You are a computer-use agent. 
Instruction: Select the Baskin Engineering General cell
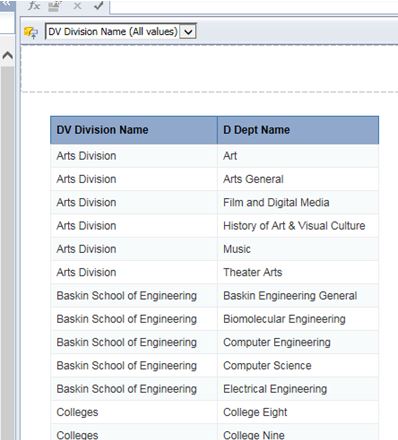pos(298,296)
